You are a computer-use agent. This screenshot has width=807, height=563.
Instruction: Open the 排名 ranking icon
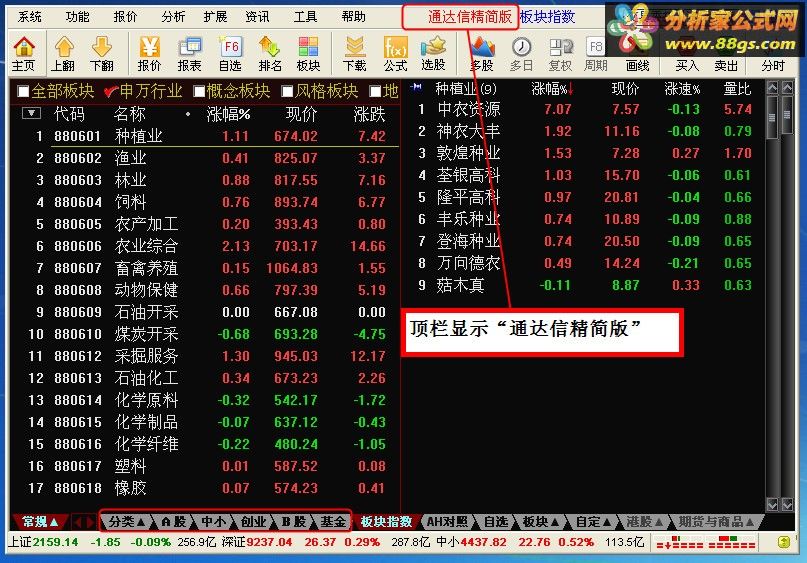(x=270, y=53)
